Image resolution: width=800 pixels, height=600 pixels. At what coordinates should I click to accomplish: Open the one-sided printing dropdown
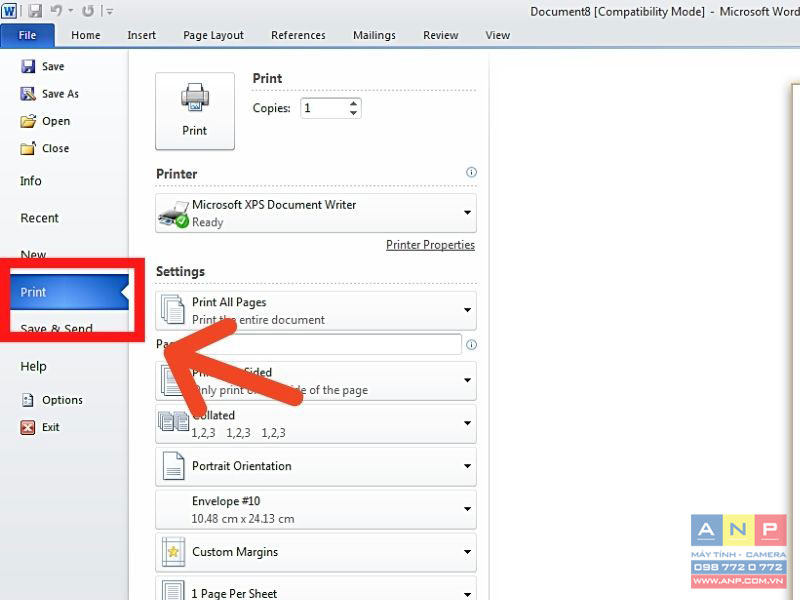point(316,381)
